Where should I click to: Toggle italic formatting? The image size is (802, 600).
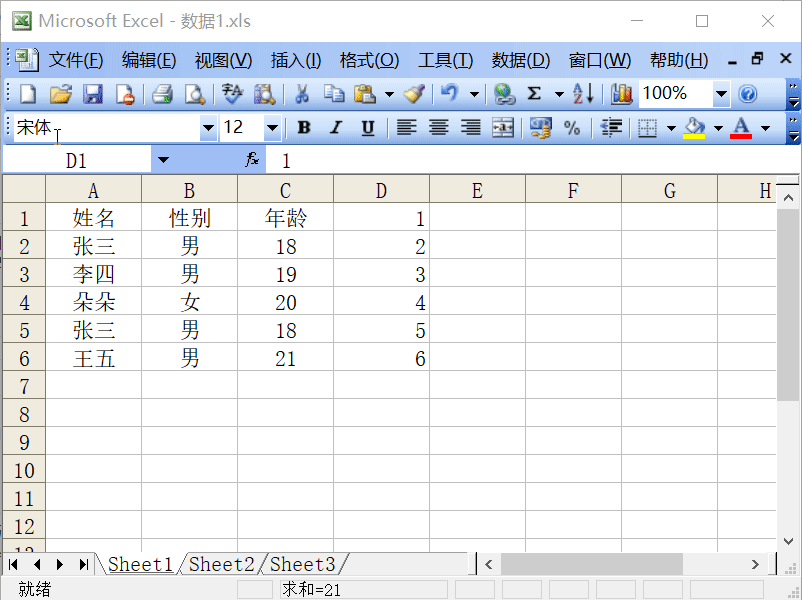pos(336,128)
